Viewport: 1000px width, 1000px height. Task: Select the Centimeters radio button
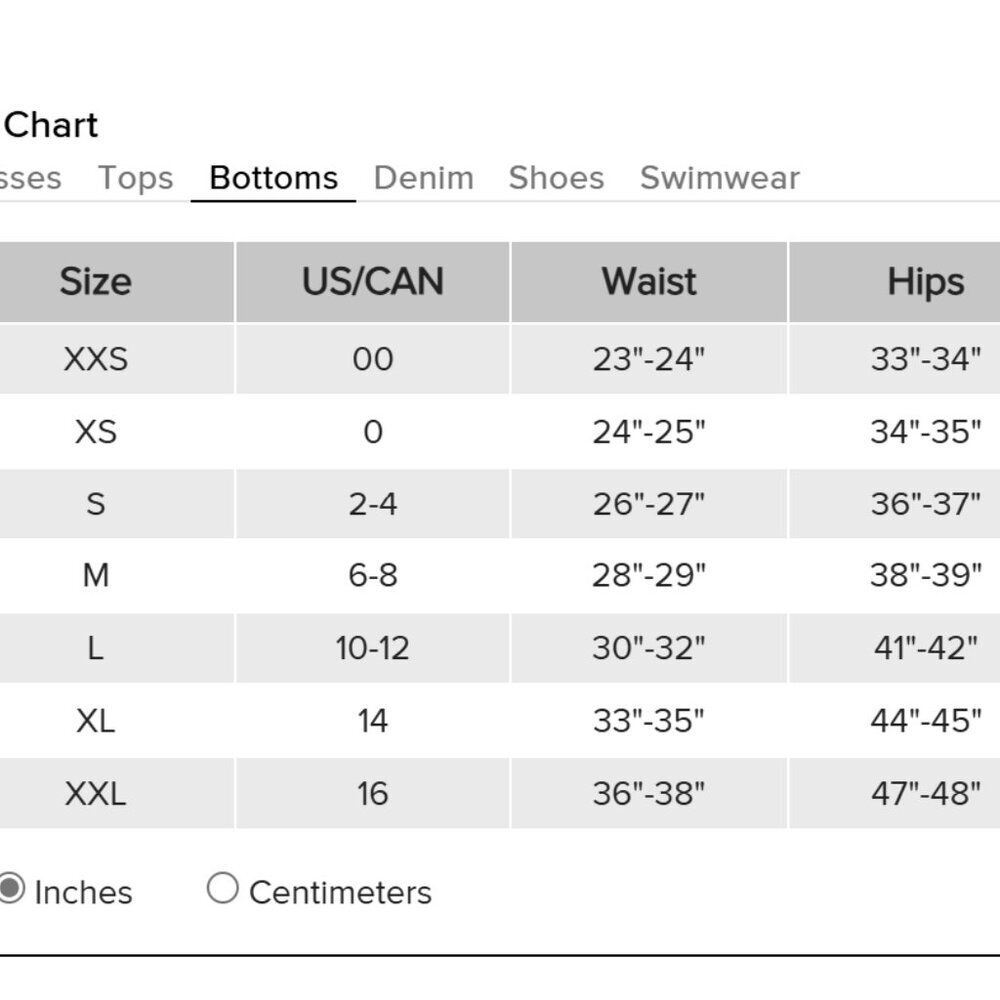(x=222, y=888)
